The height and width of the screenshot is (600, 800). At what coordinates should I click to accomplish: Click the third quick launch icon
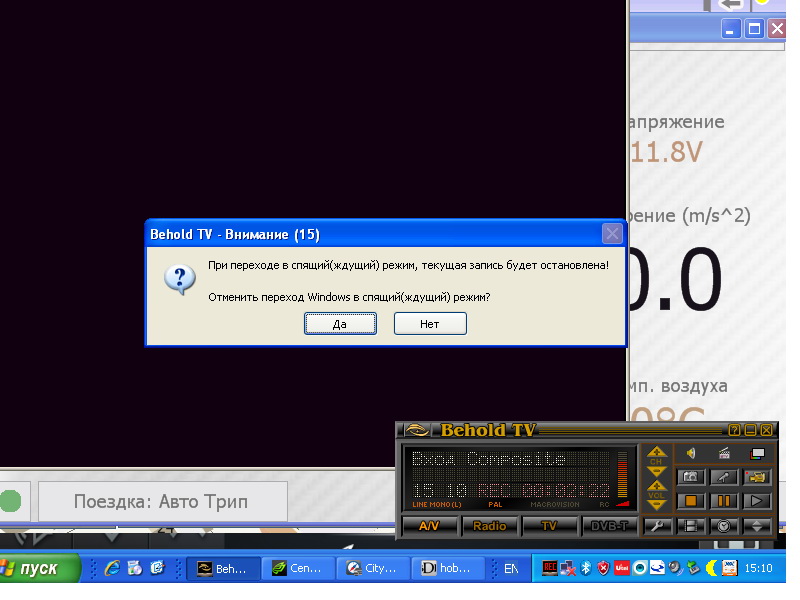[x=158, y=568]
